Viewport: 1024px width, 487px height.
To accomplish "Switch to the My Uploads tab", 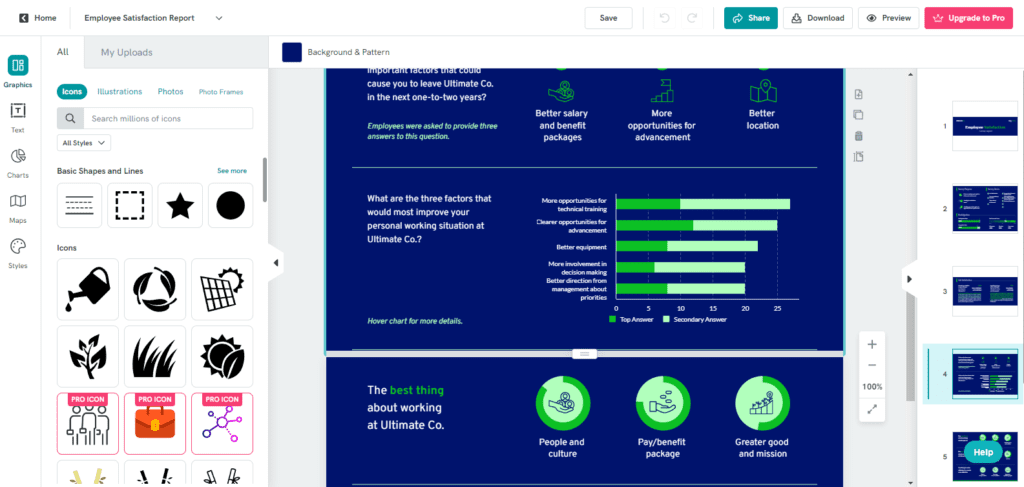I will (x=127, y=52).
